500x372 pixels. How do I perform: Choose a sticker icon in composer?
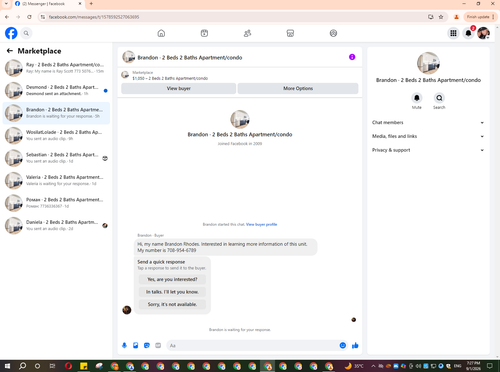147,345
